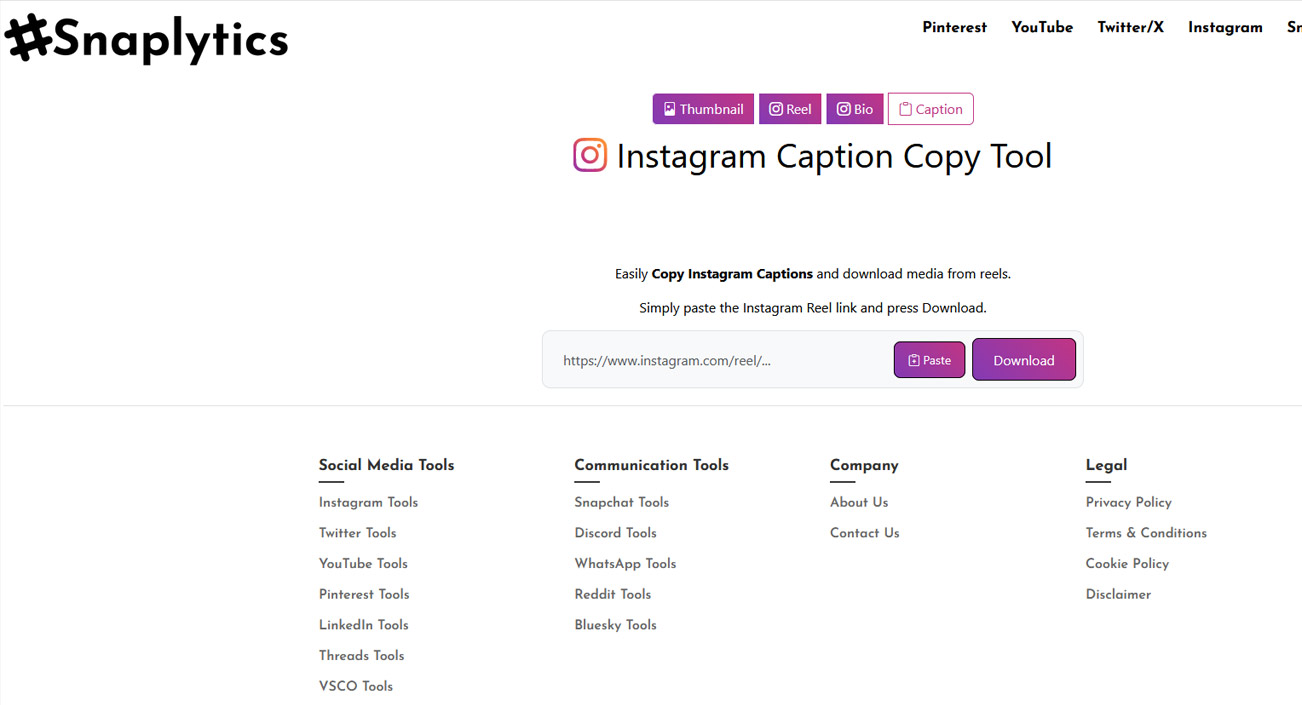Open YouTube in the top navigation
1302x705 pixels.
pyautogui.click(x=1042, y=27)
